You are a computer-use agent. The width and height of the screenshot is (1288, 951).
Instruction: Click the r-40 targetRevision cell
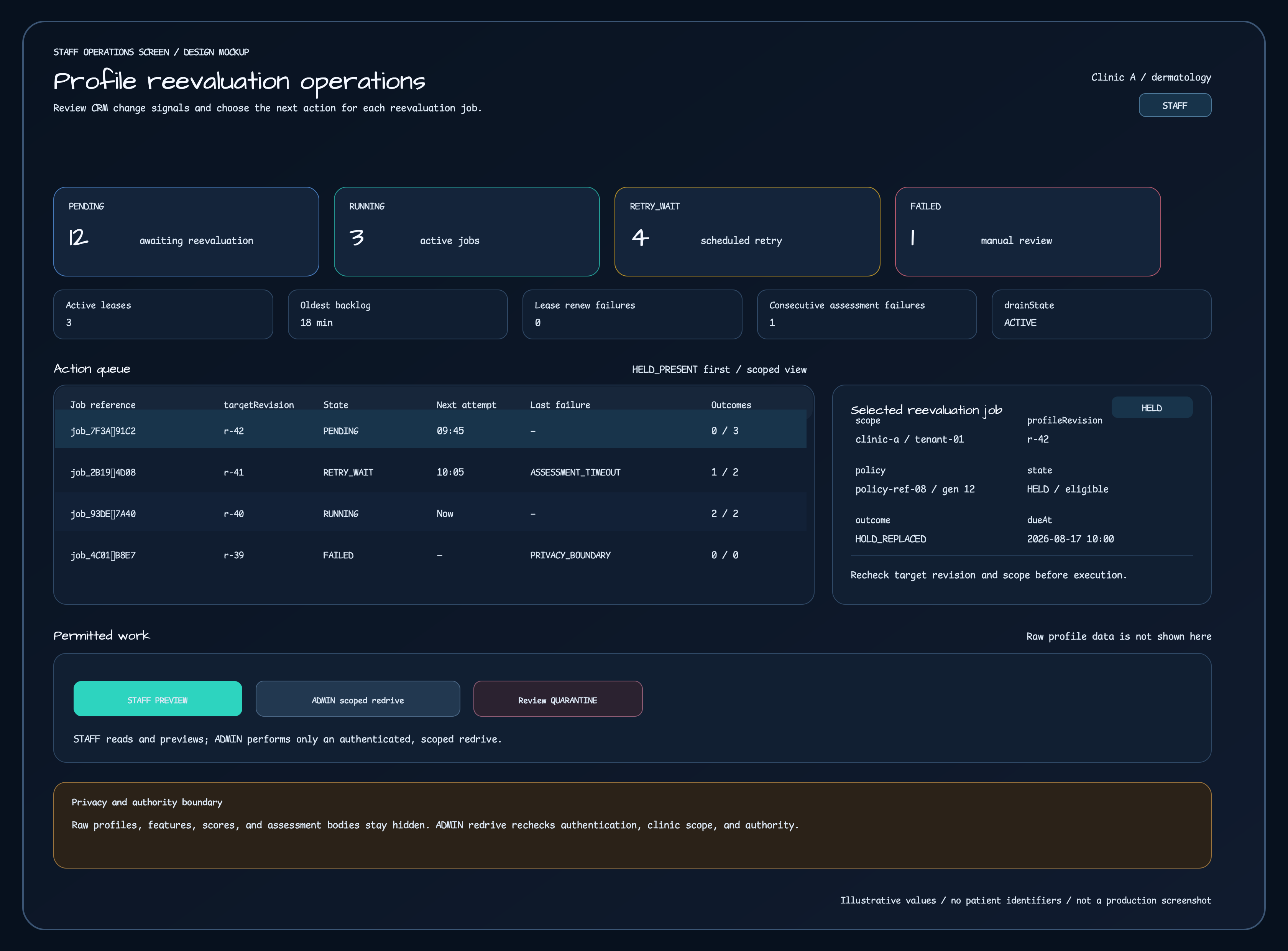click(x=234, y=513)
